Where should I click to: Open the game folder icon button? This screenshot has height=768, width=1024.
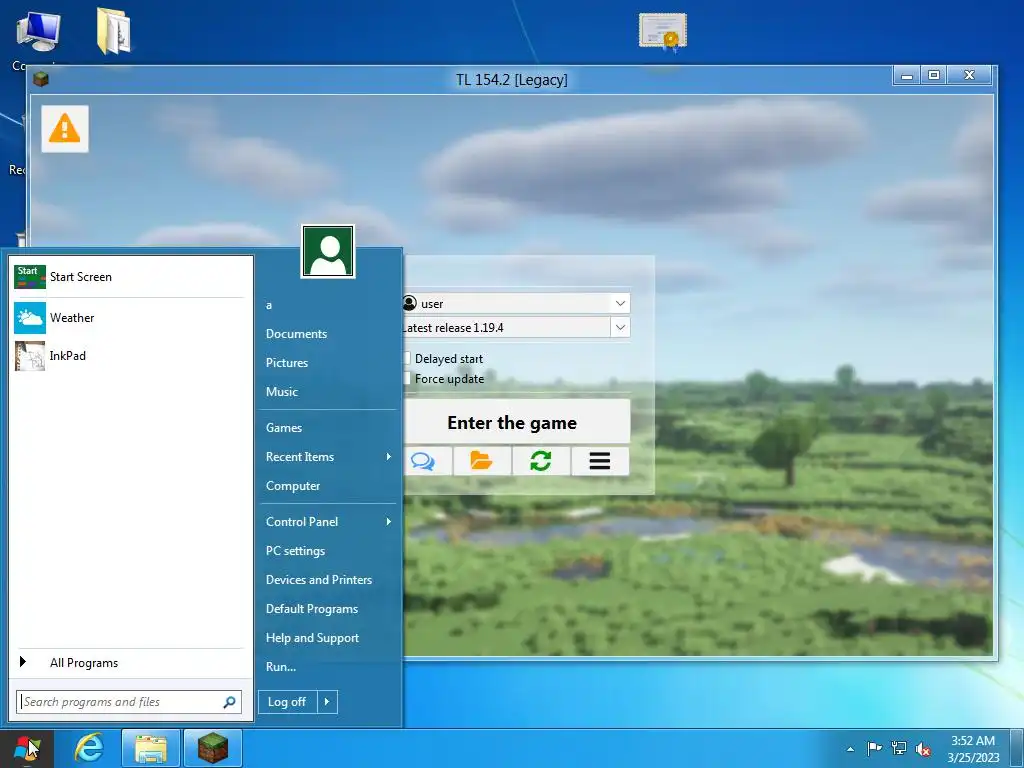482,461
